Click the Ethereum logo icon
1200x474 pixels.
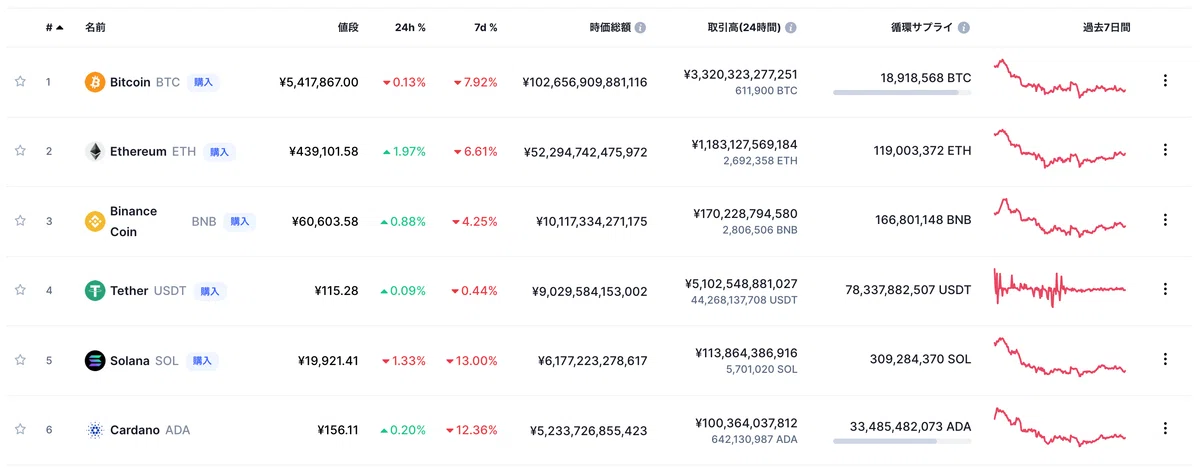95,152
